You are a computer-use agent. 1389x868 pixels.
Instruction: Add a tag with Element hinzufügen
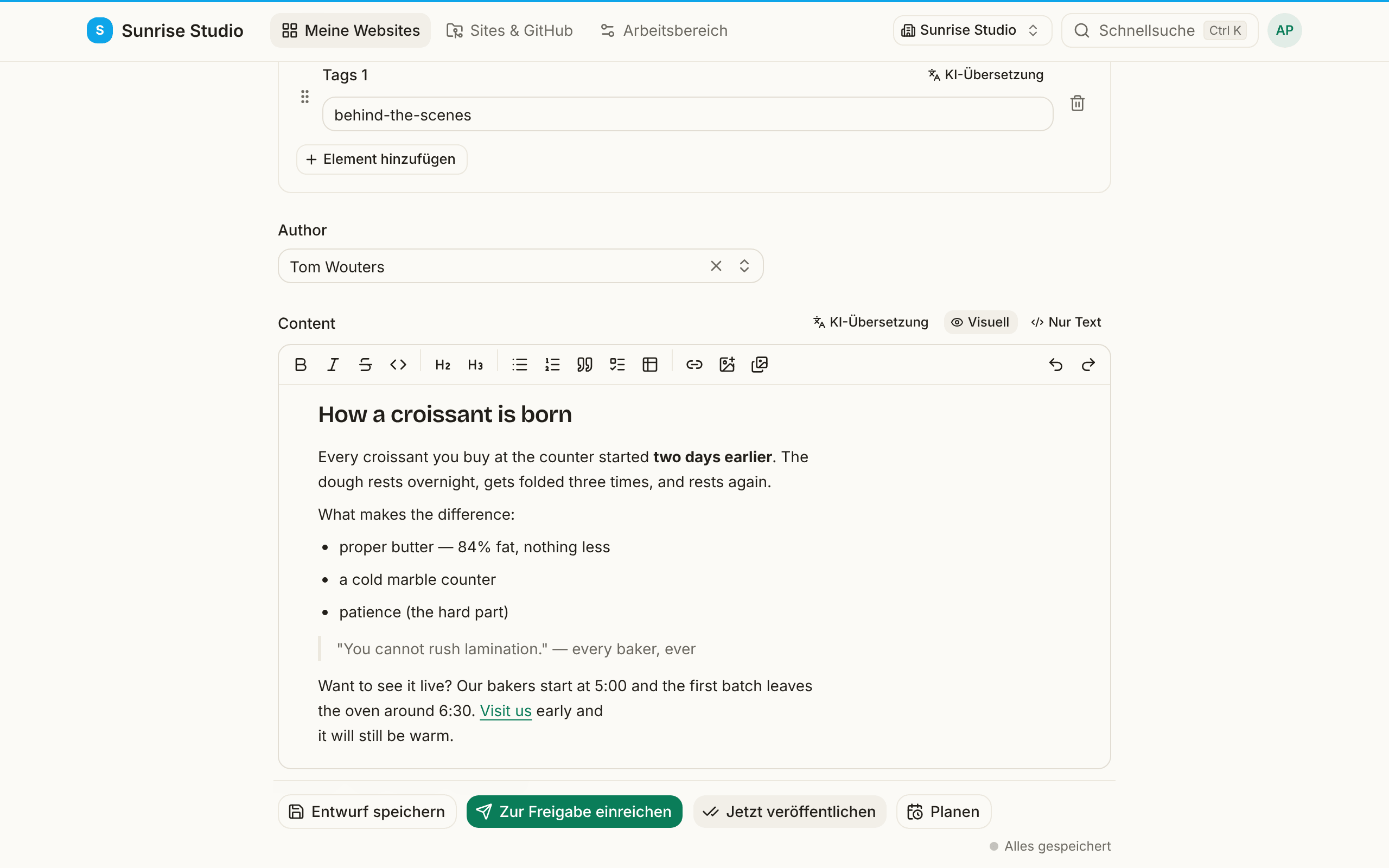tap(381, 159)
